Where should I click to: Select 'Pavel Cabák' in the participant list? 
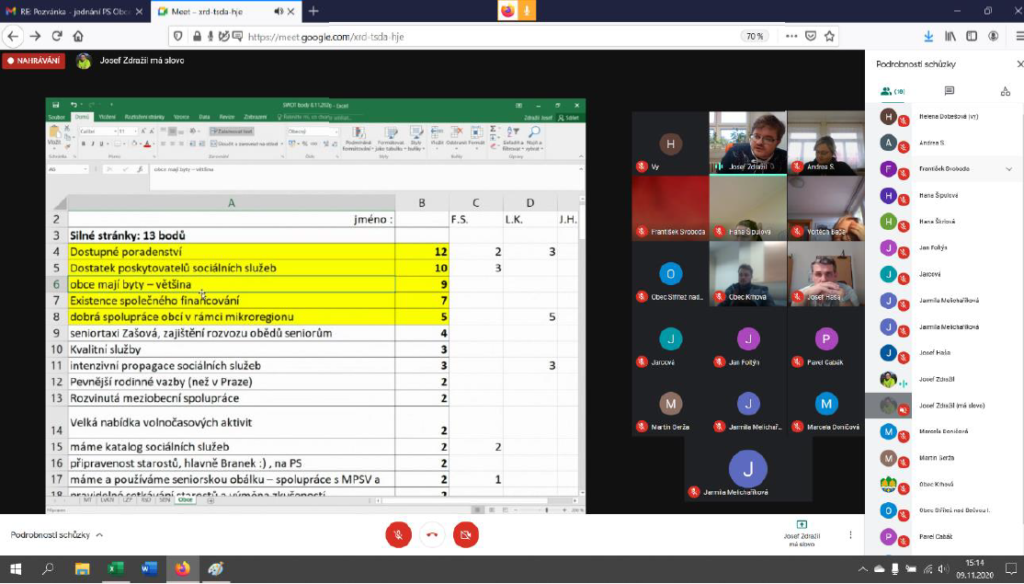coord(944,537)
